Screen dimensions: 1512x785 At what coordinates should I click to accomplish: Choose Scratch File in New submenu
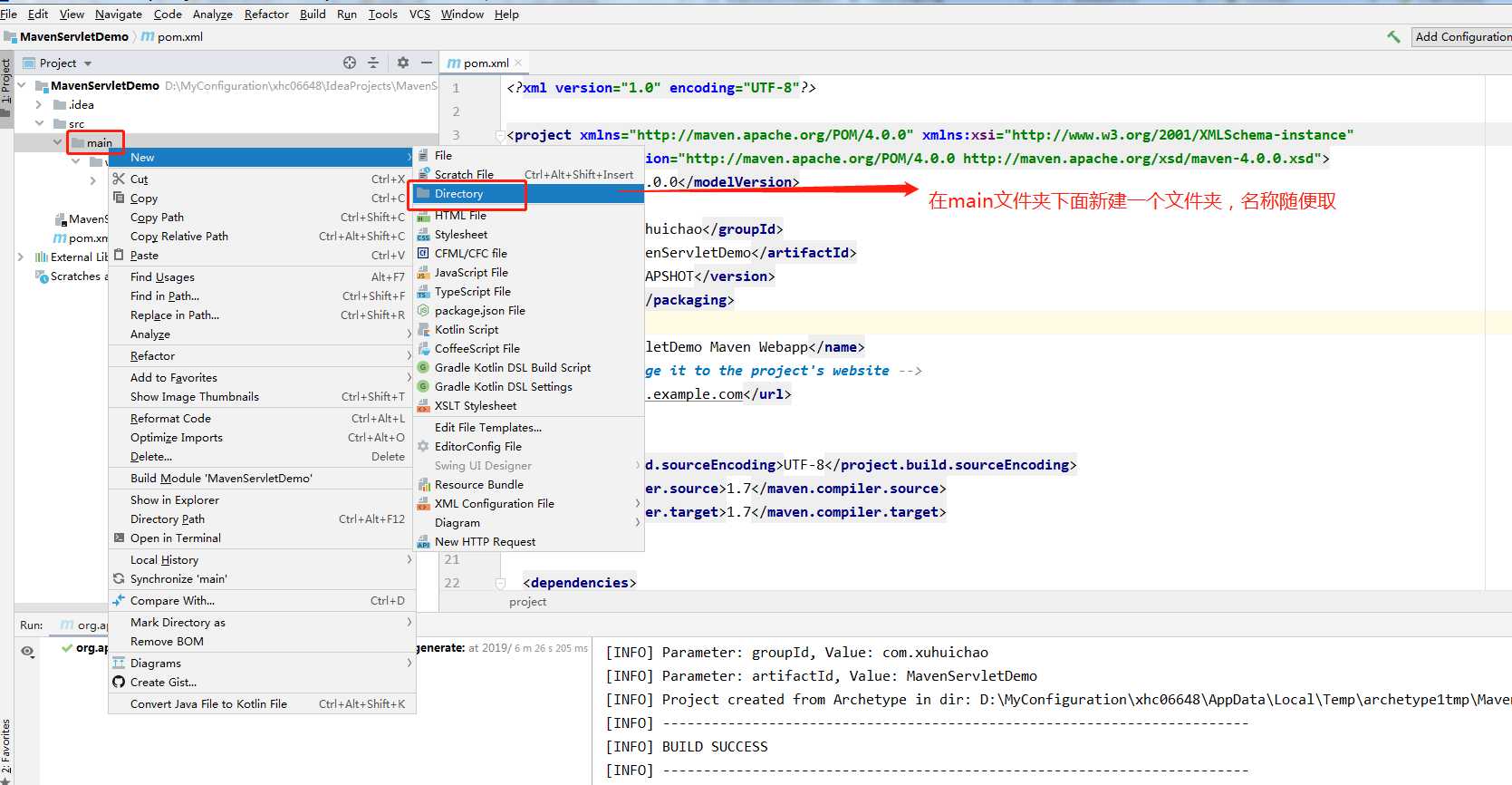tap(528, 174)
